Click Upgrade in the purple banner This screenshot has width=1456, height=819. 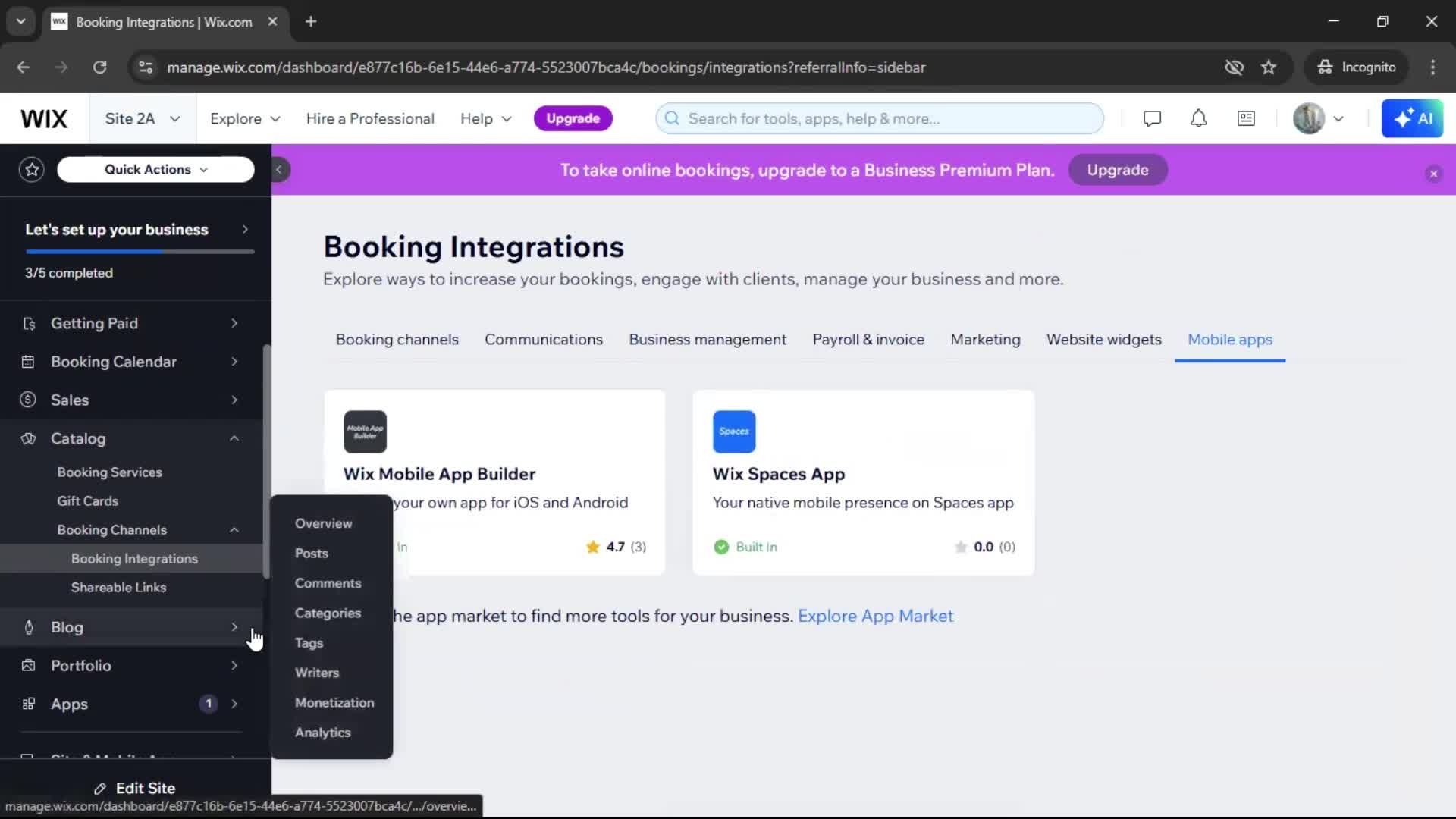point(1118,170)
